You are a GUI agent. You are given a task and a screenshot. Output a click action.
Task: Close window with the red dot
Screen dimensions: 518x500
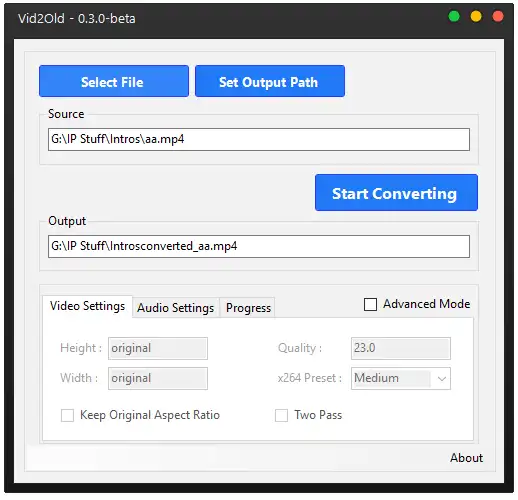pyautogui.click(x=498, y=16)
